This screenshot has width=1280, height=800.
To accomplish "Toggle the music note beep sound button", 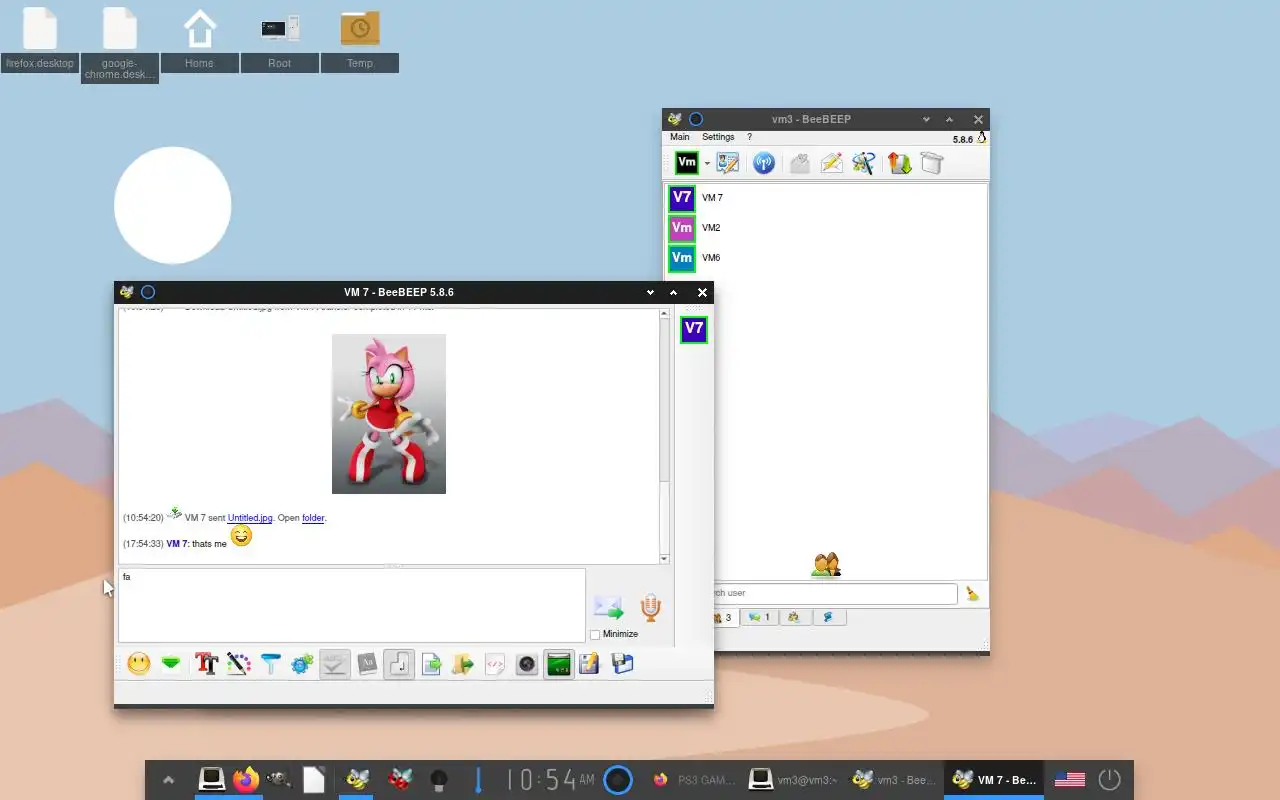I will pos(399,664).
